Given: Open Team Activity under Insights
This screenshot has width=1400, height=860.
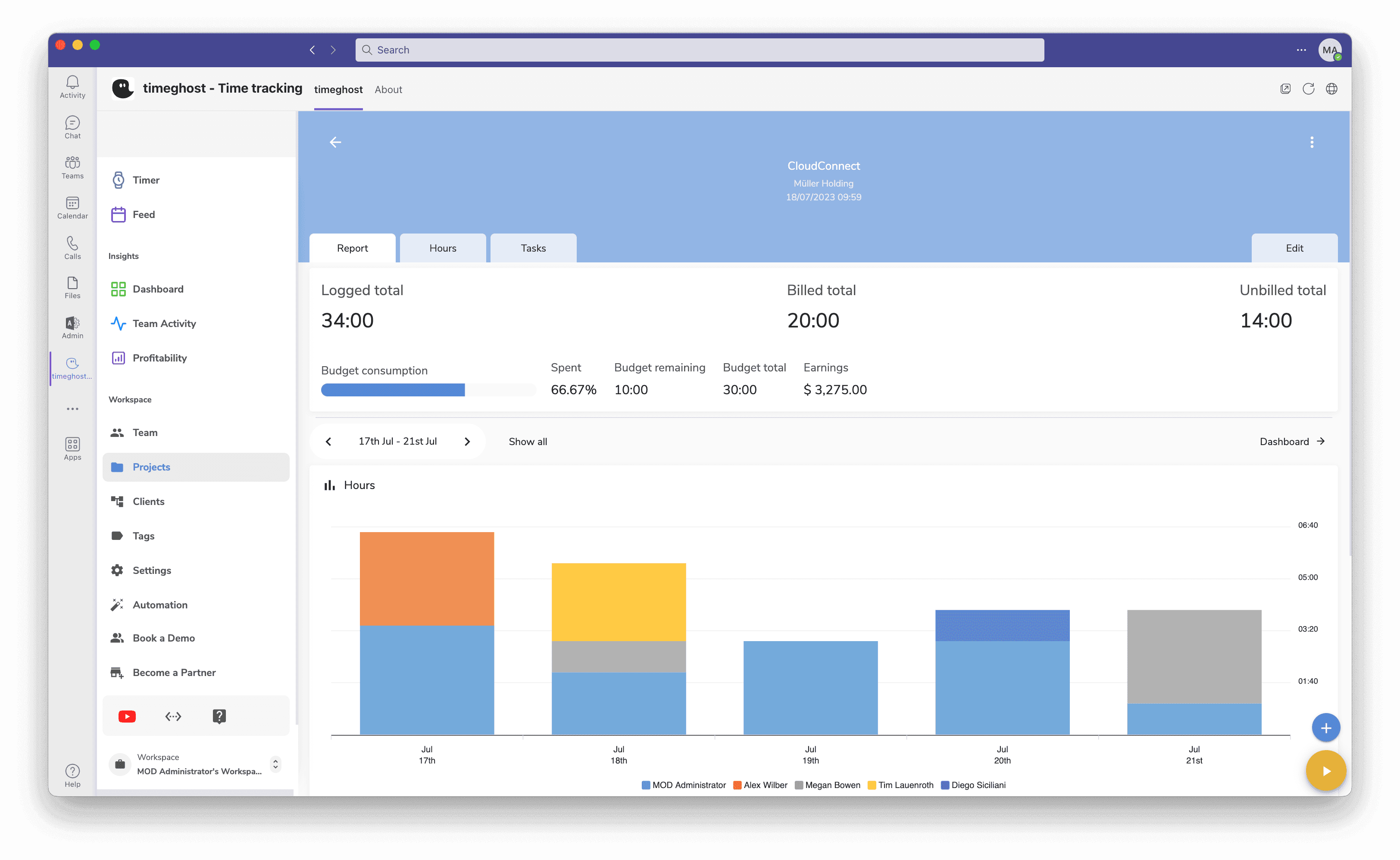Looking at the screenshot, I should 196,323.
